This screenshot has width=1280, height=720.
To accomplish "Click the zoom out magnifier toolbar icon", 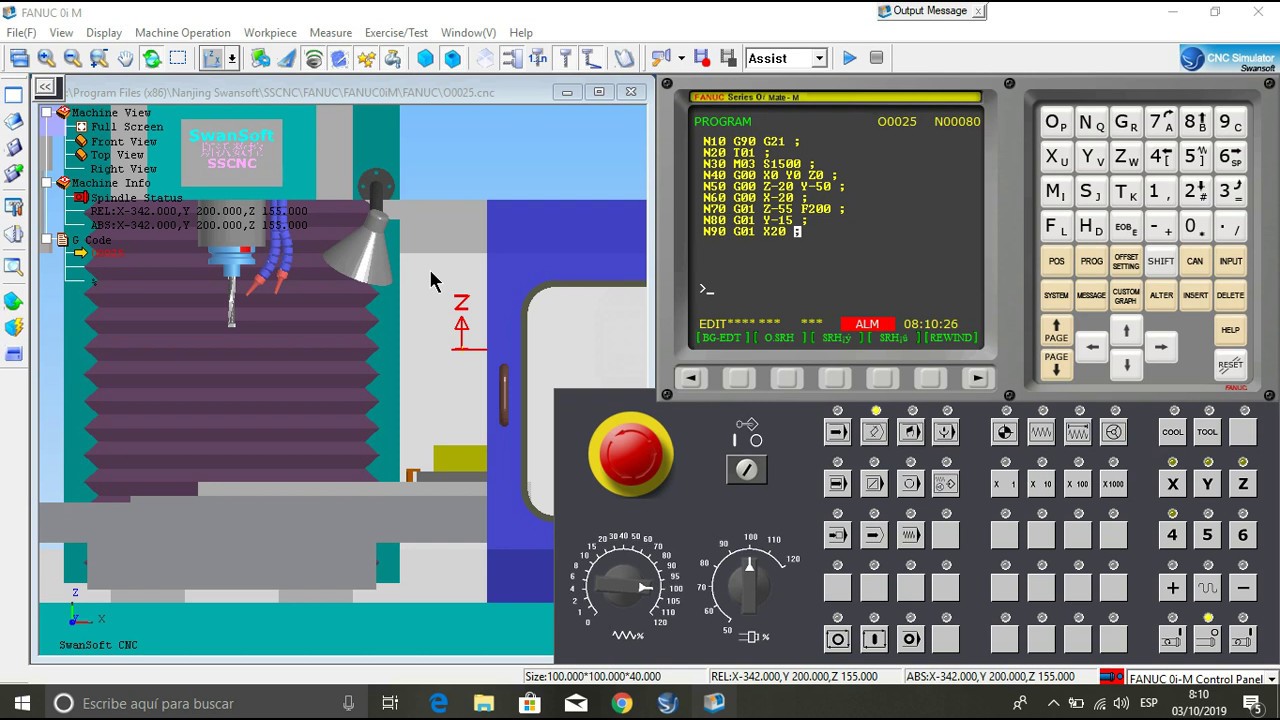I will (x=72, y=58).
